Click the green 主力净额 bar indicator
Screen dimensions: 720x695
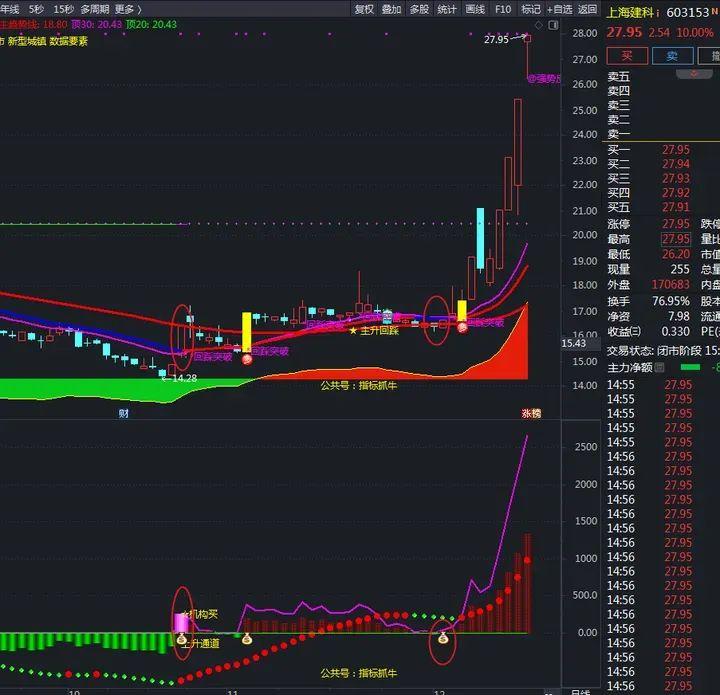tap(690, 367)
